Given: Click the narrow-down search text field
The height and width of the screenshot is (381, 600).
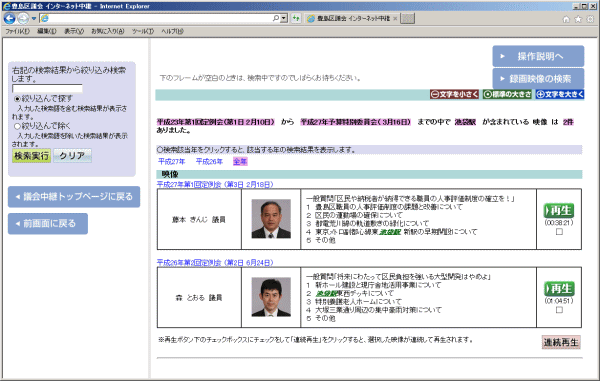Looking at the screenshot, I should (x=47, y=88).
